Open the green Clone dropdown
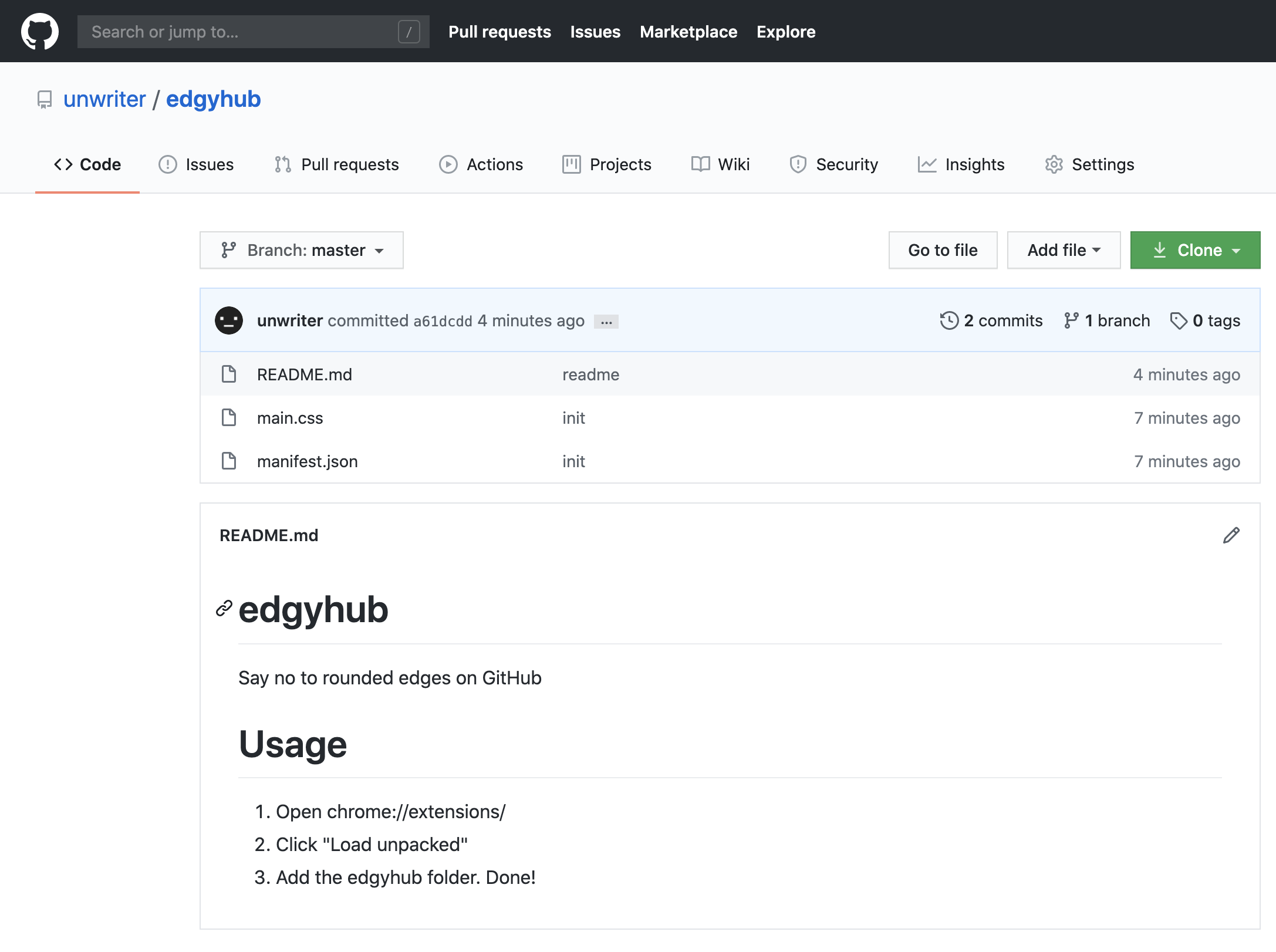The image size is (1276, 952). coord(1195,250)
